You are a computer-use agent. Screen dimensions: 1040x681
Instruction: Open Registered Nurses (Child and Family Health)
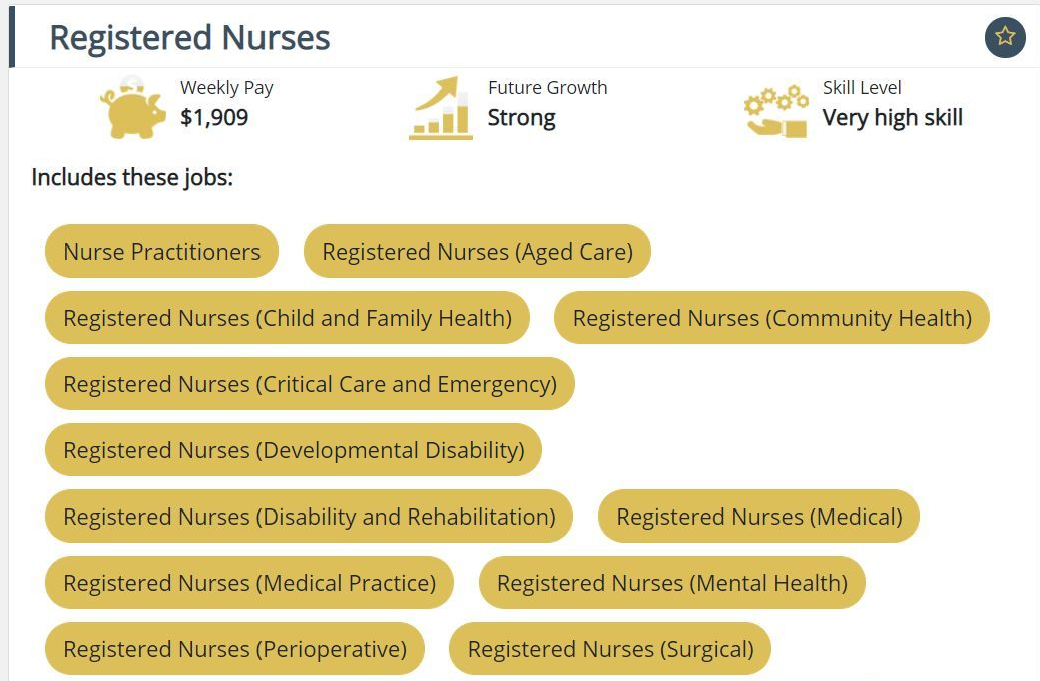click(x=287, y=318)
